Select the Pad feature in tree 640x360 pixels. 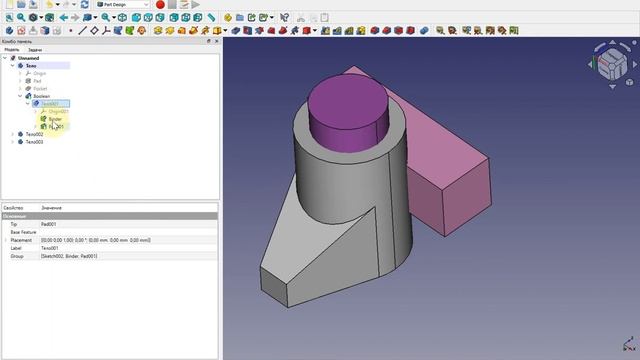[x=37, y=81]
